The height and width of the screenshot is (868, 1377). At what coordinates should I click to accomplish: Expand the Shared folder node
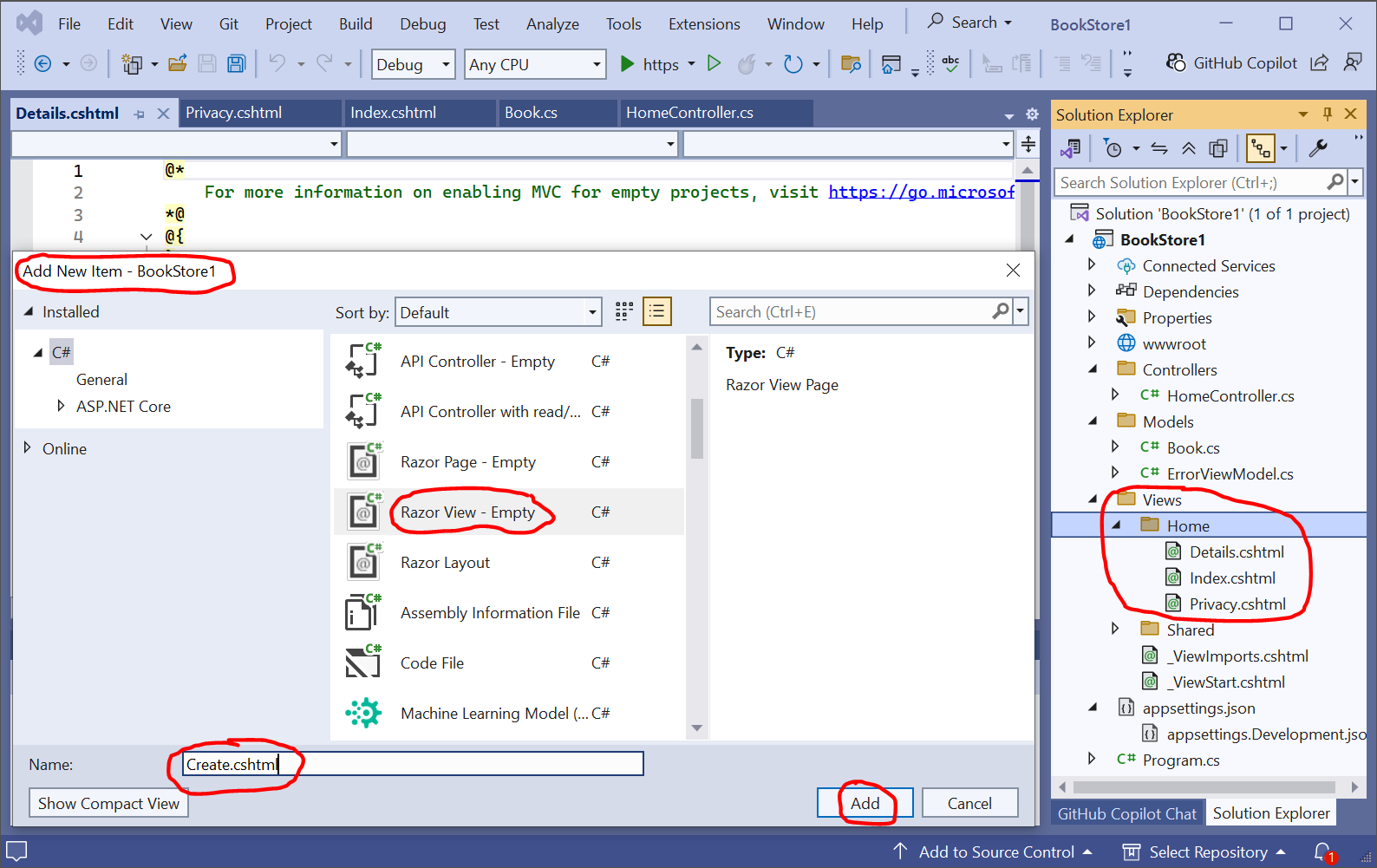[1115, 628]
